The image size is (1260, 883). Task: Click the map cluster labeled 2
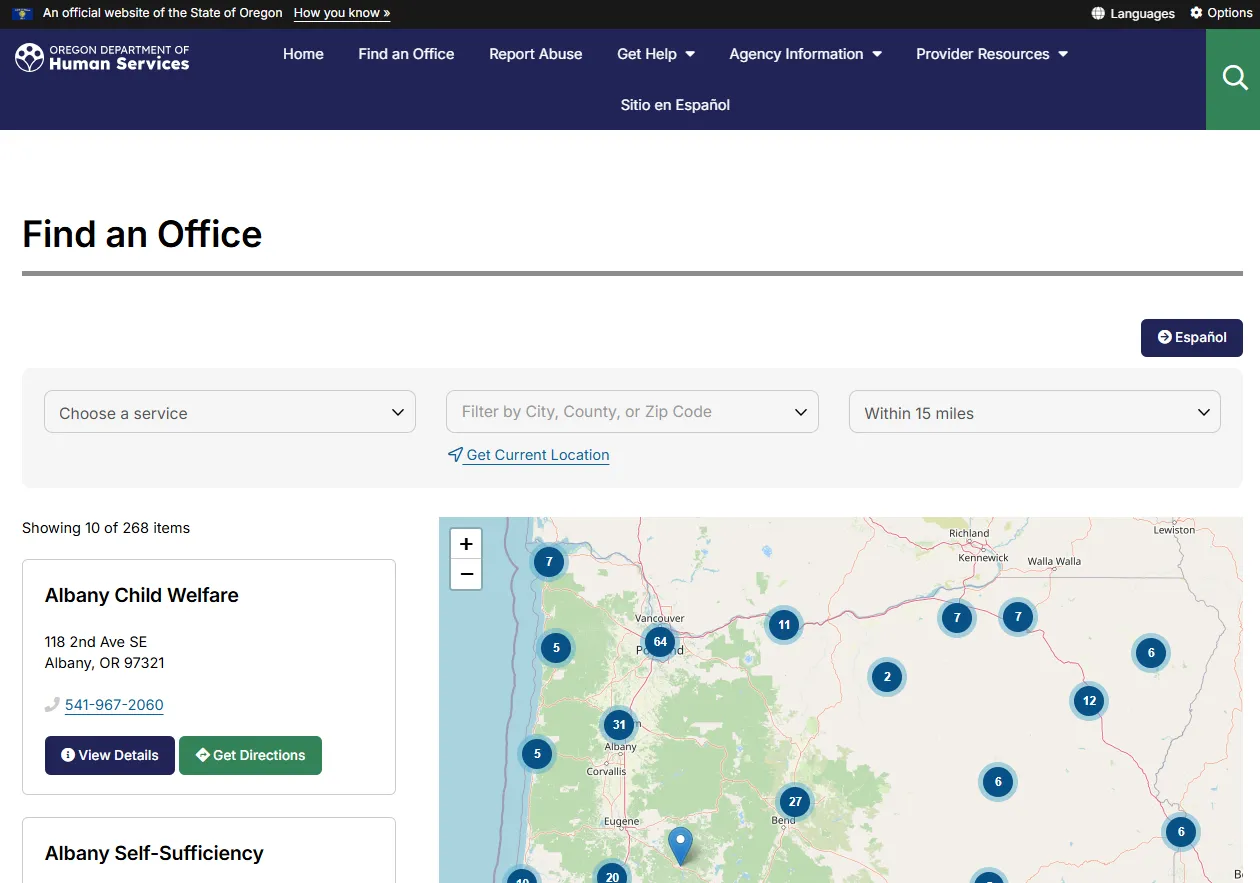click(887, 677)
